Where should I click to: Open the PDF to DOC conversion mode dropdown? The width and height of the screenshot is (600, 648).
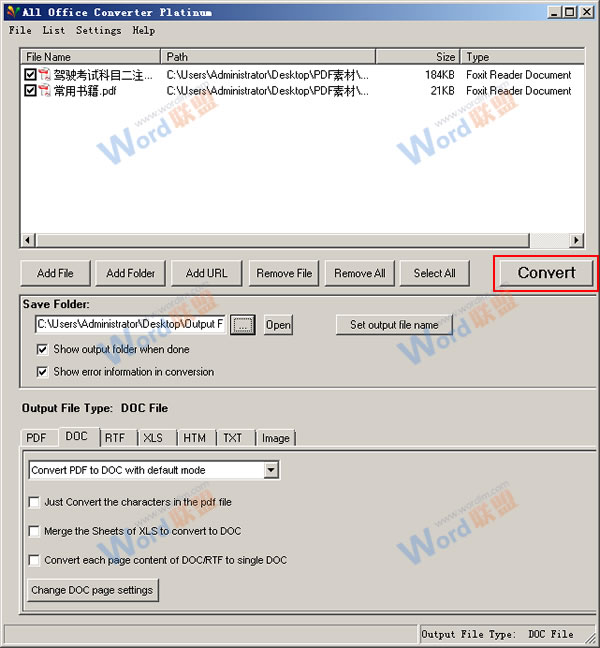click(271, 470)
